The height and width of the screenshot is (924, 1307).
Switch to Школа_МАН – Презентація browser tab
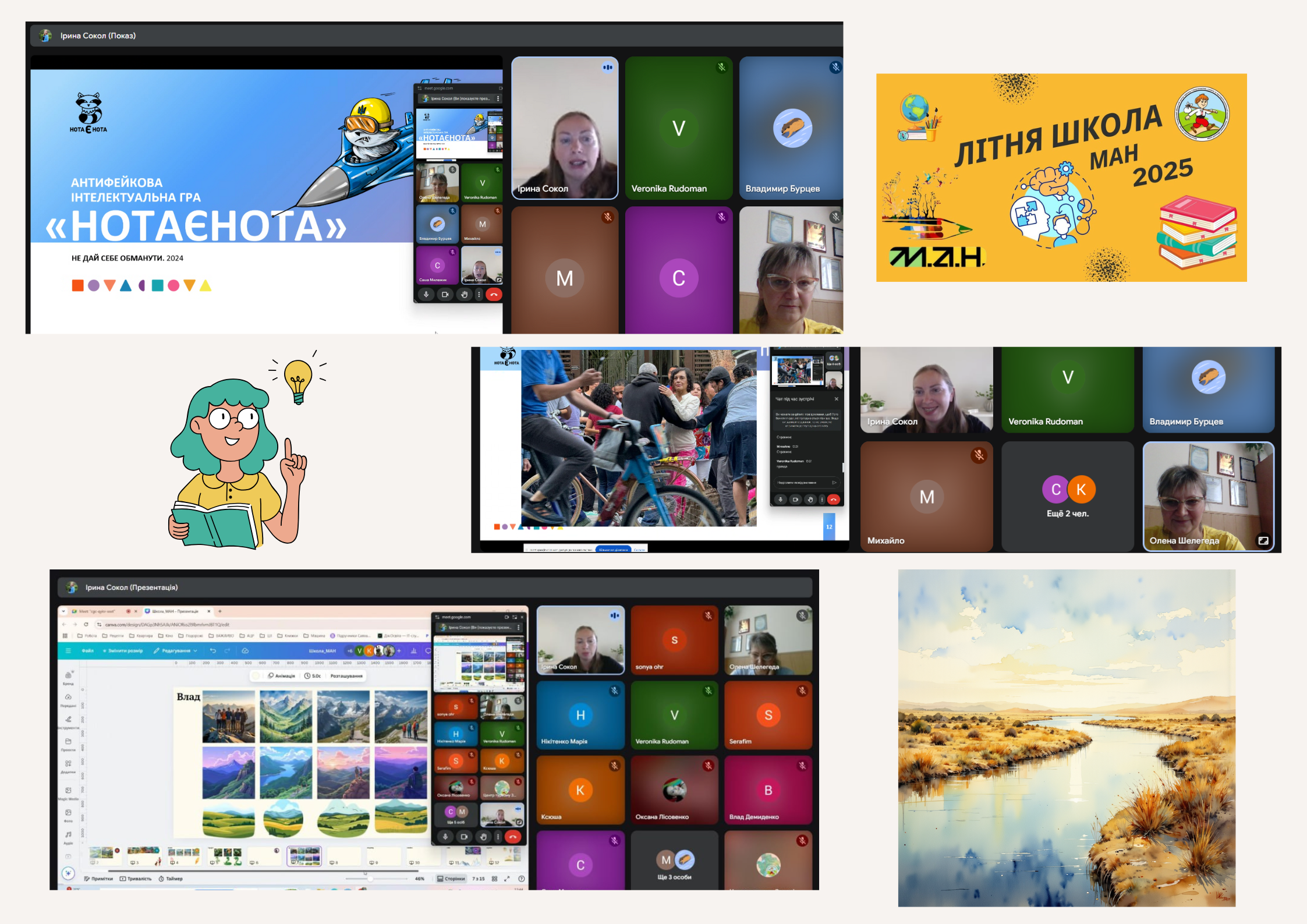[x=175, y=611]
